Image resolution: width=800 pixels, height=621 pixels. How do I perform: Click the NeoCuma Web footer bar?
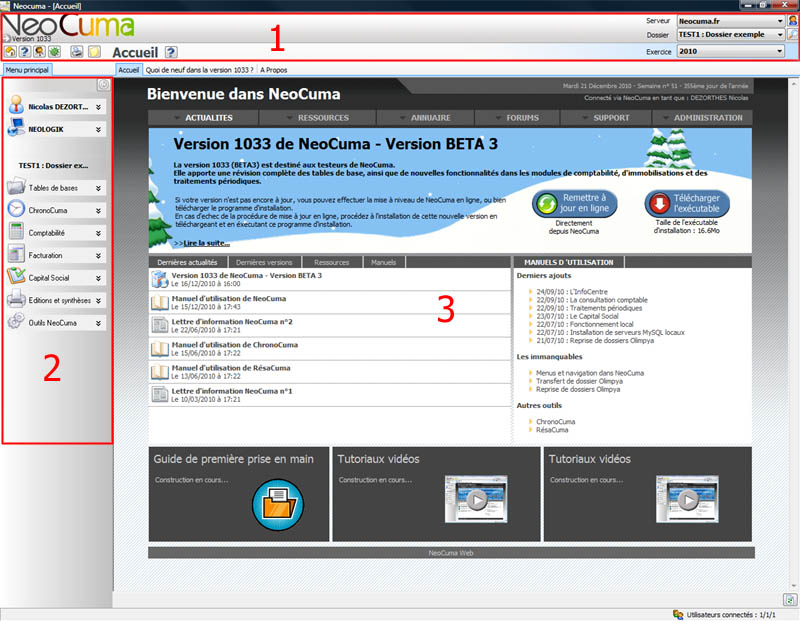(451, 553)
